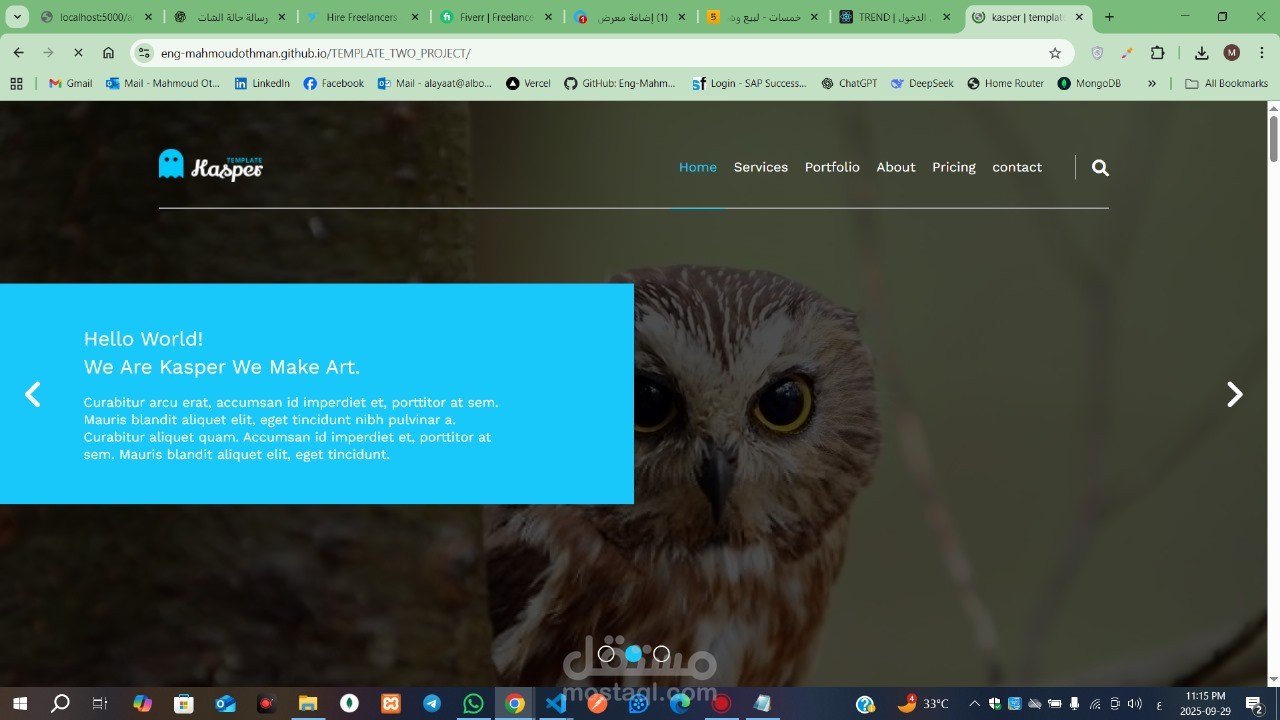Show hidden system tray icons chevron
Viewport: 1280px width, 720px height.
(x=974, y=704)
